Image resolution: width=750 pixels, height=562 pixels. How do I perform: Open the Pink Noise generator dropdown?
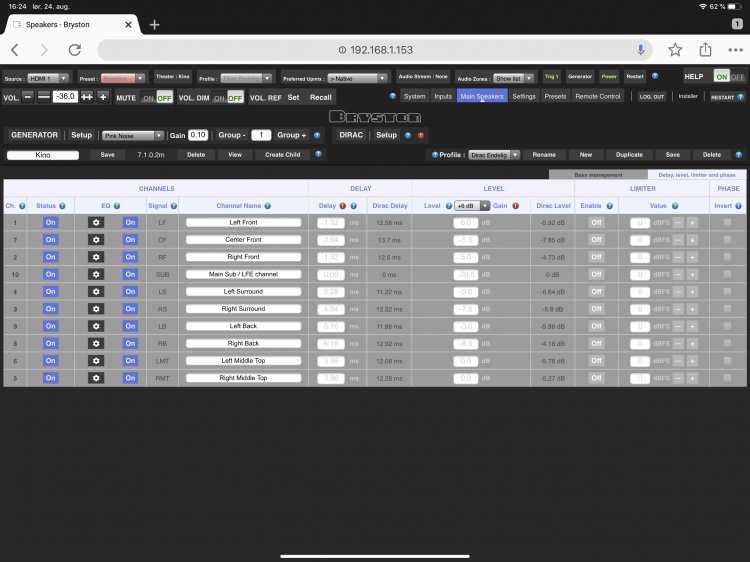pyautogui.click(x=132, y=136)
